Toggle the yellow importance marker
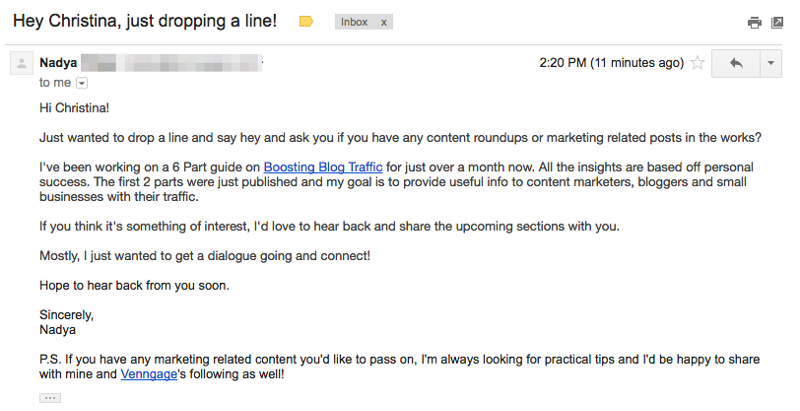Image resolution: width=800 pixels, height=411 pixels. click(307, 21)
